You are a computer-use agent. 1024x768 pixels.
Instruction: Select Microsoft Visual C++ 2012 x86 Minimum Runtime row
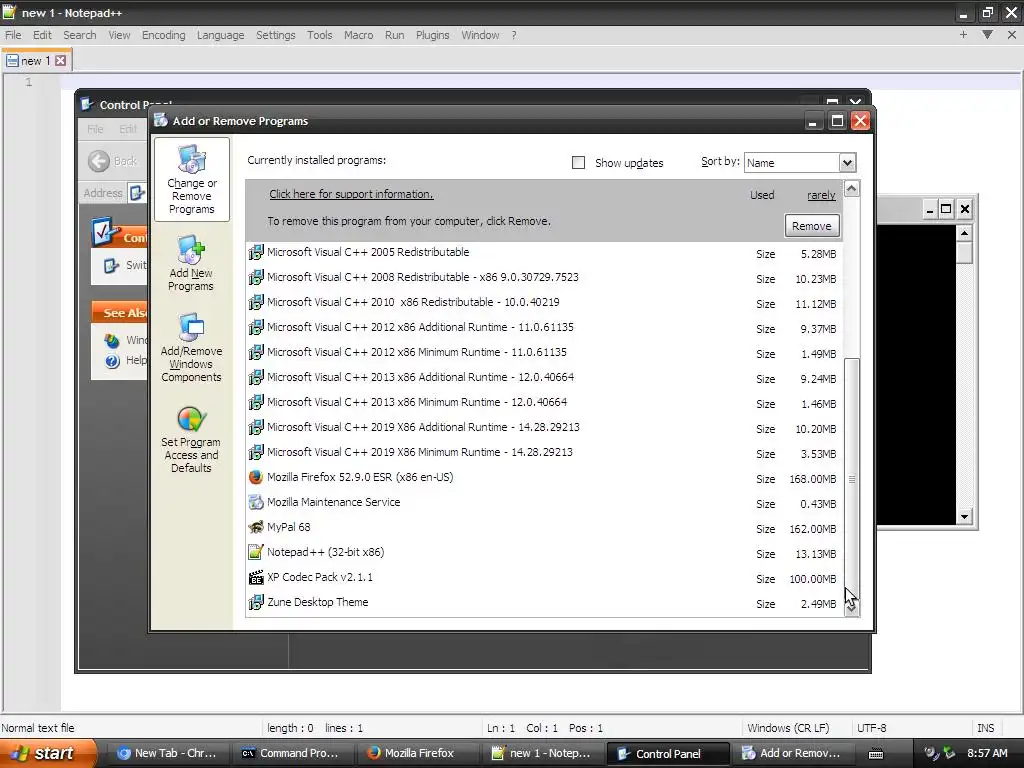544,353
